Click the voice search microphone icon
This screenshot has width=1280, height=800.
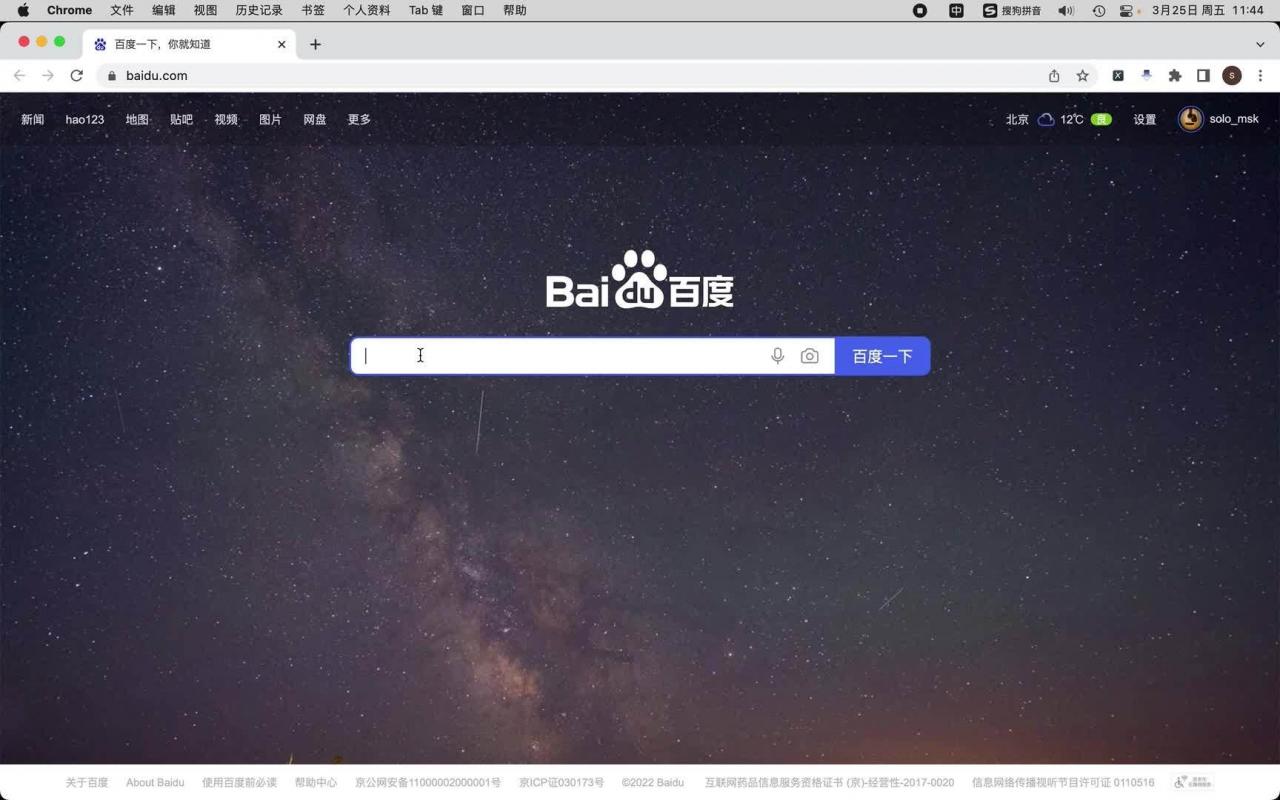tap(777, 356)
